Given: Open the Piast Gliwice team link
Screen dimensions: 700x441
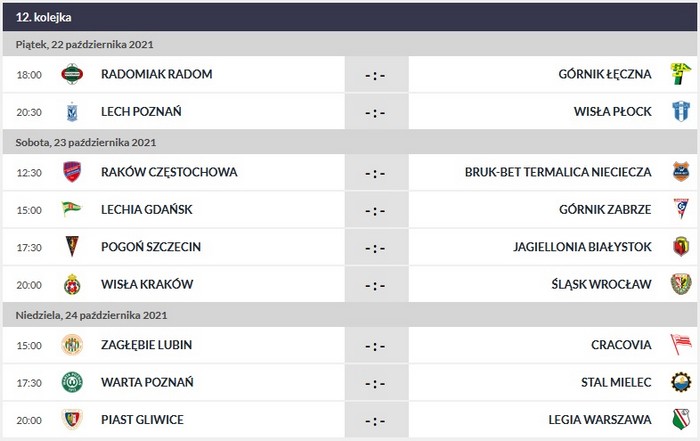Looking at the screenshot, I should click(x=142, y=419).
